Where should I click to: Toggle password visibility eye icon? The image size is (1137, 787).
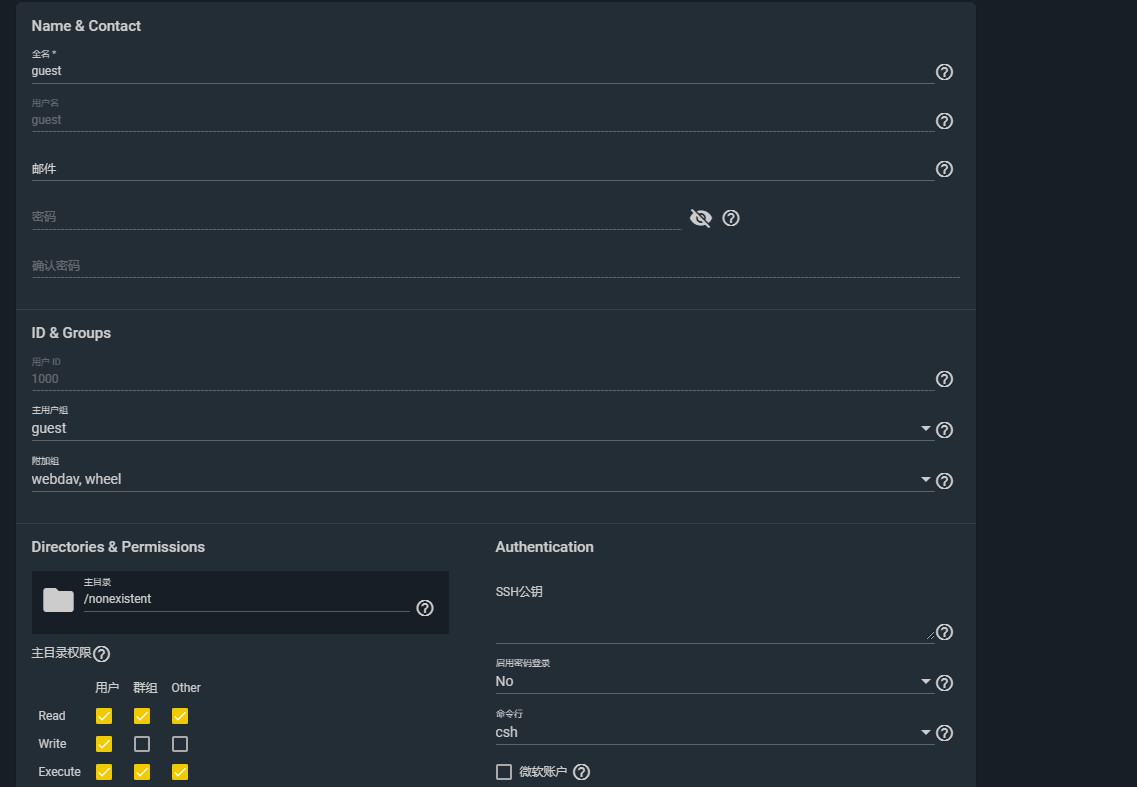pos(700,218)
